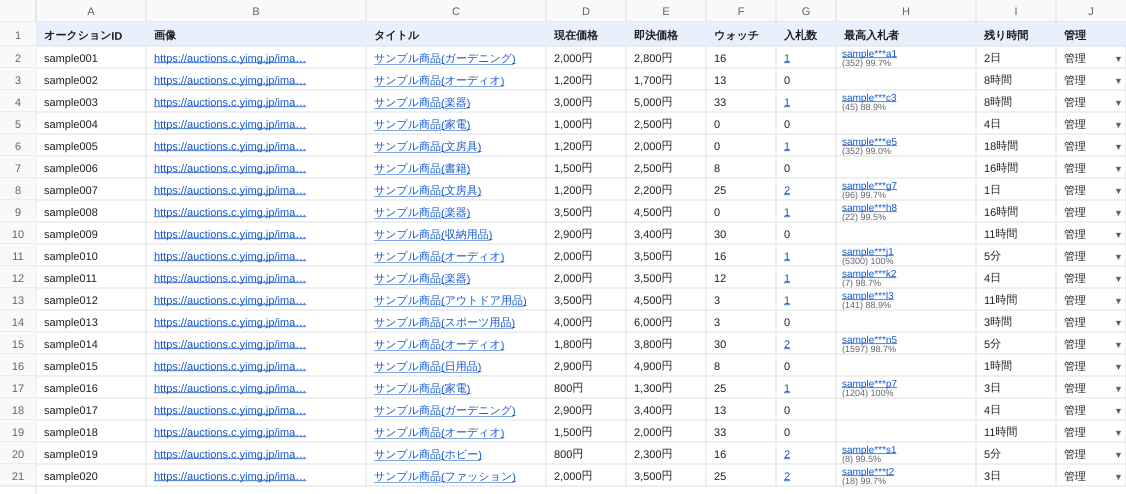Select the 1,300円 buy-now price cell
Image resolution: width=1126 pixels, height=494 pixels.
coord(666,388)
